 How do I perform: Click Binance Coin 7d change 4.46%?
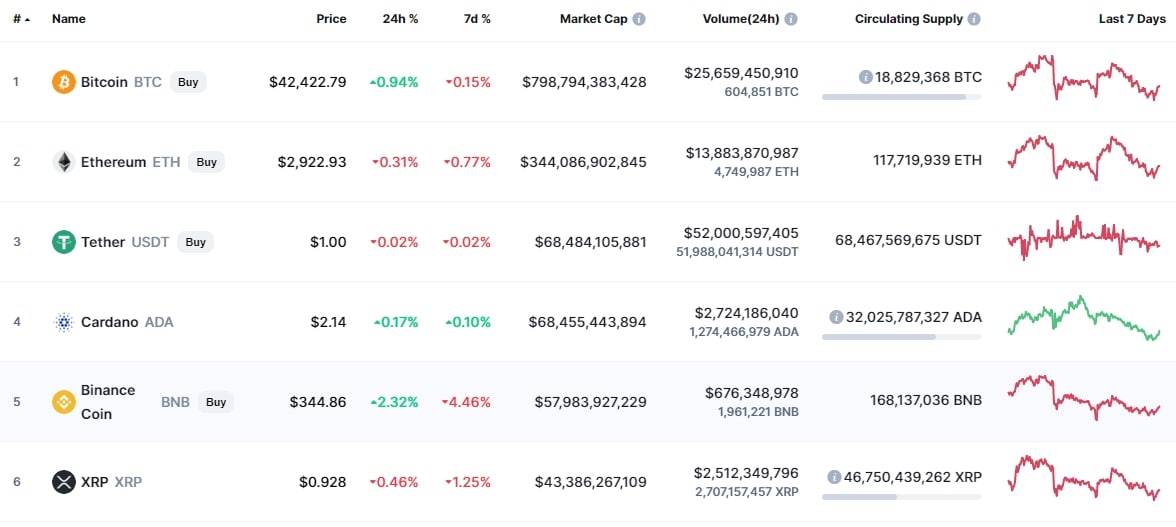466,402
